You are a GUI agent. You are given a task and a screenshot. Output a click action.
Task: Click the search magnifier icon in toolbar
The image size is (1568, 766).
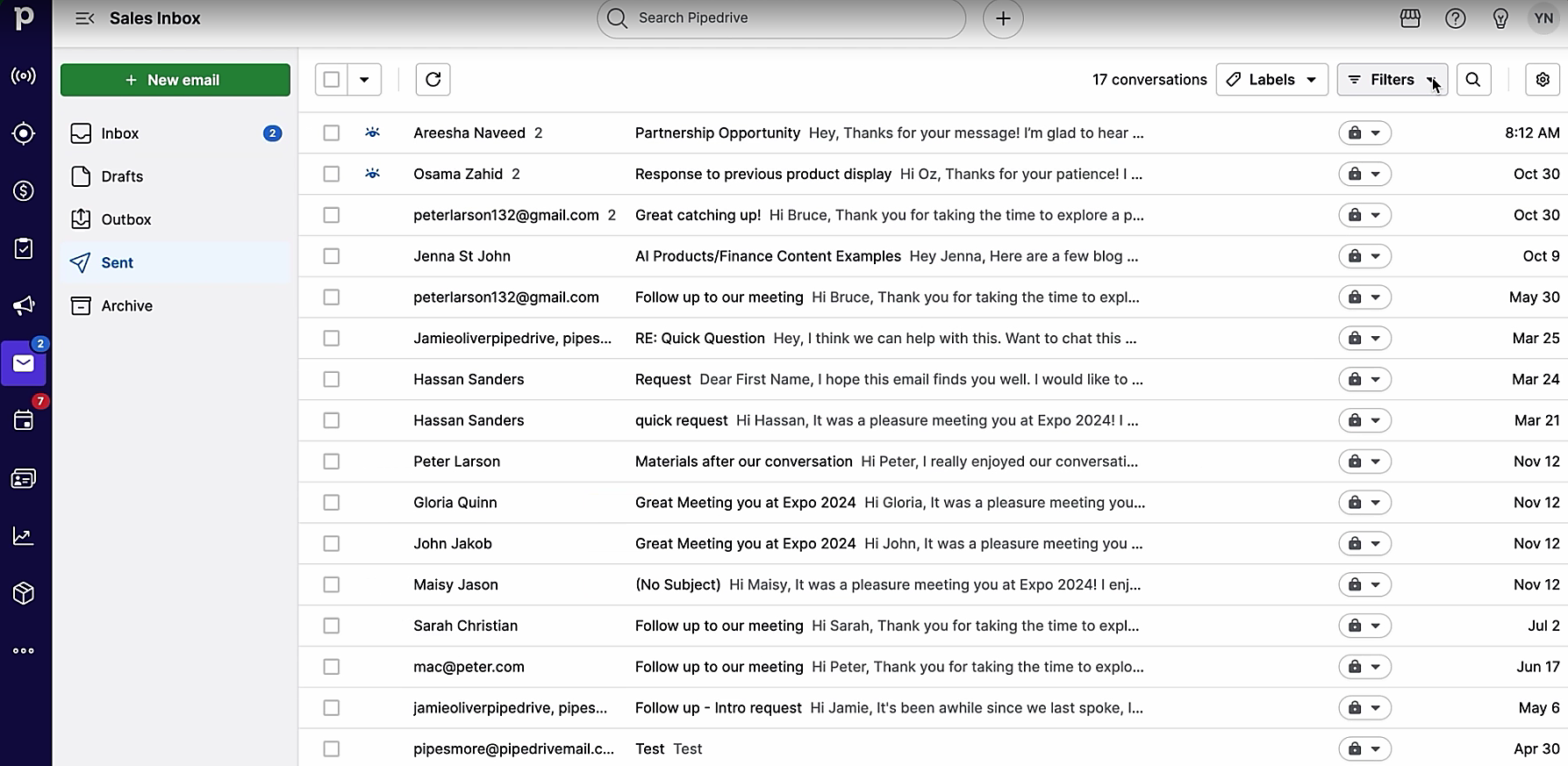[x=1473, y=80]
